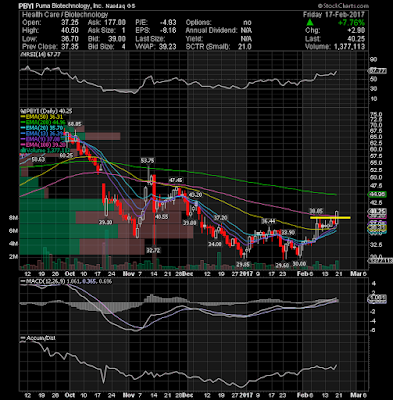Click the 32.72 low price label

coord(153,250)
